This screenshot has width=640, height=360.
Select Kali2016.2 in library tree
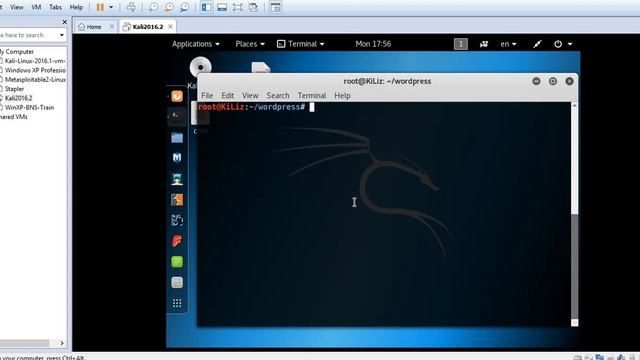[x=18, y=98]
